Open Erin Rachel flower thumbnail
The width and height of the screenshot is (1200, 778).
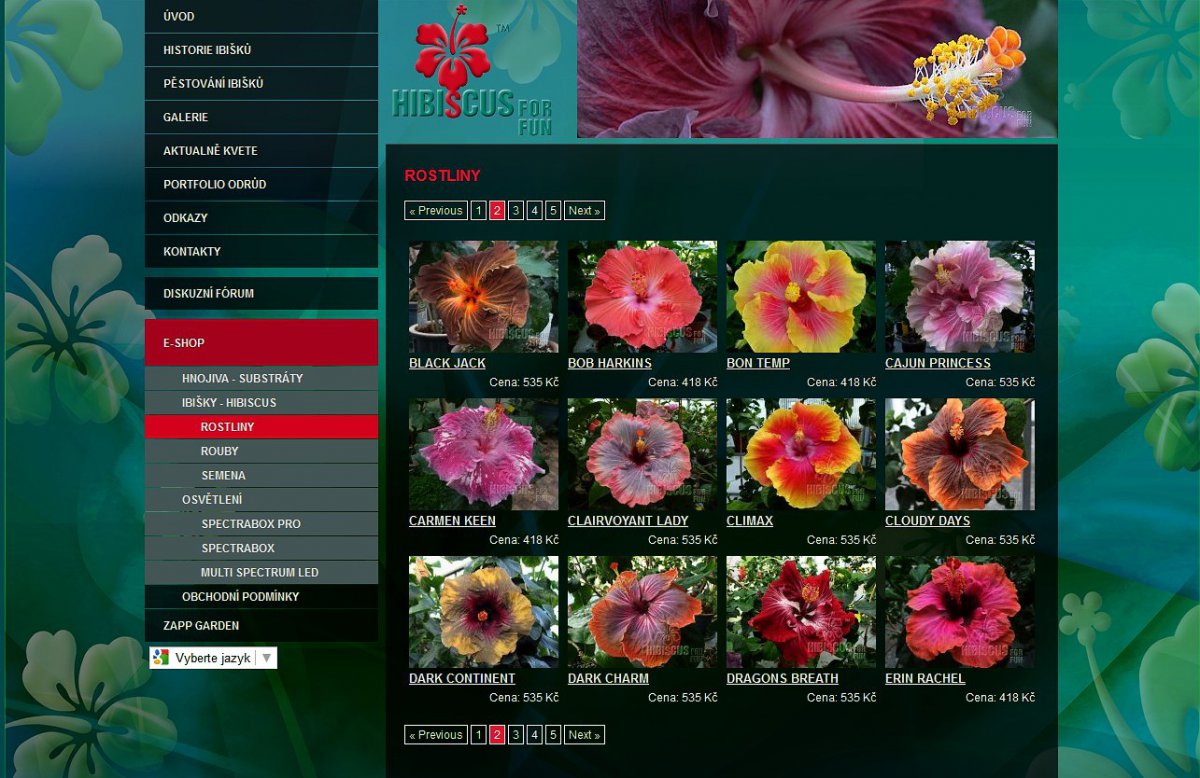pos(960,612)
